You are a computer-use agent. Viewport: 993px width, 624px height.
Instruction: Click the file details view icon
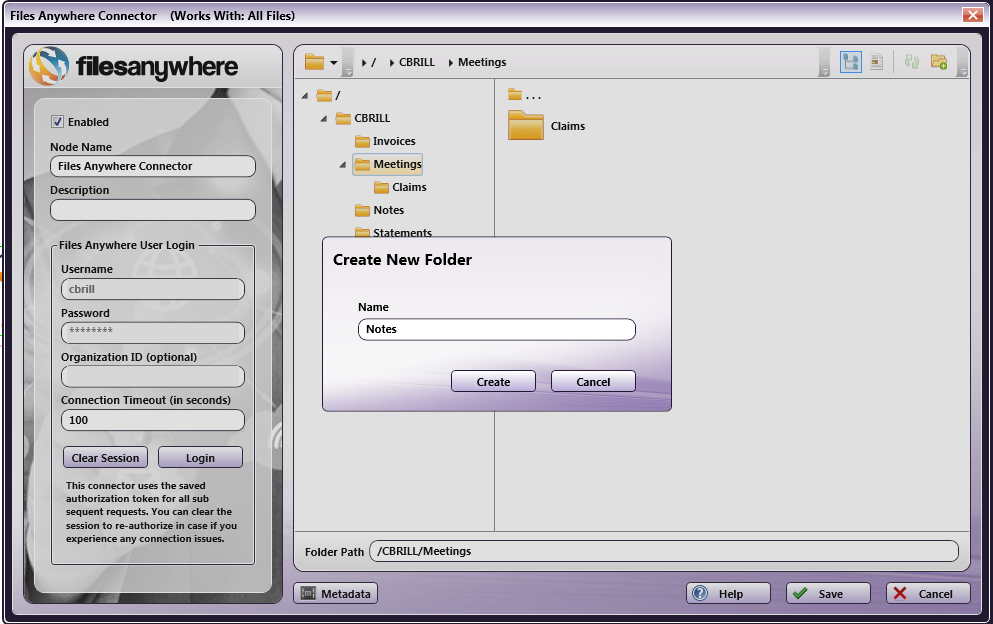coord(876,62)
